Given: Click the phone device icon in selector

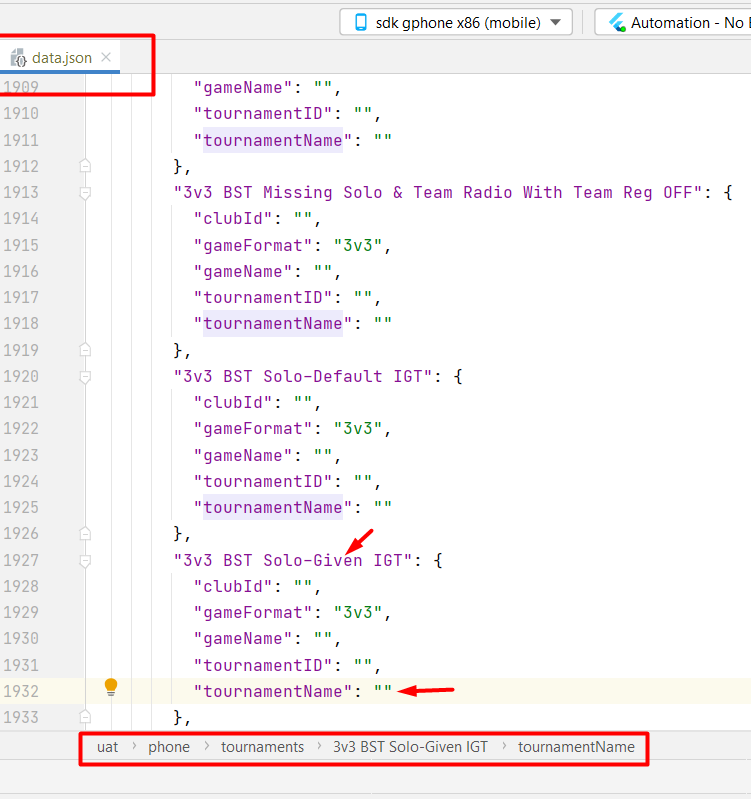Looking at the screenshot, I should 361,22.
